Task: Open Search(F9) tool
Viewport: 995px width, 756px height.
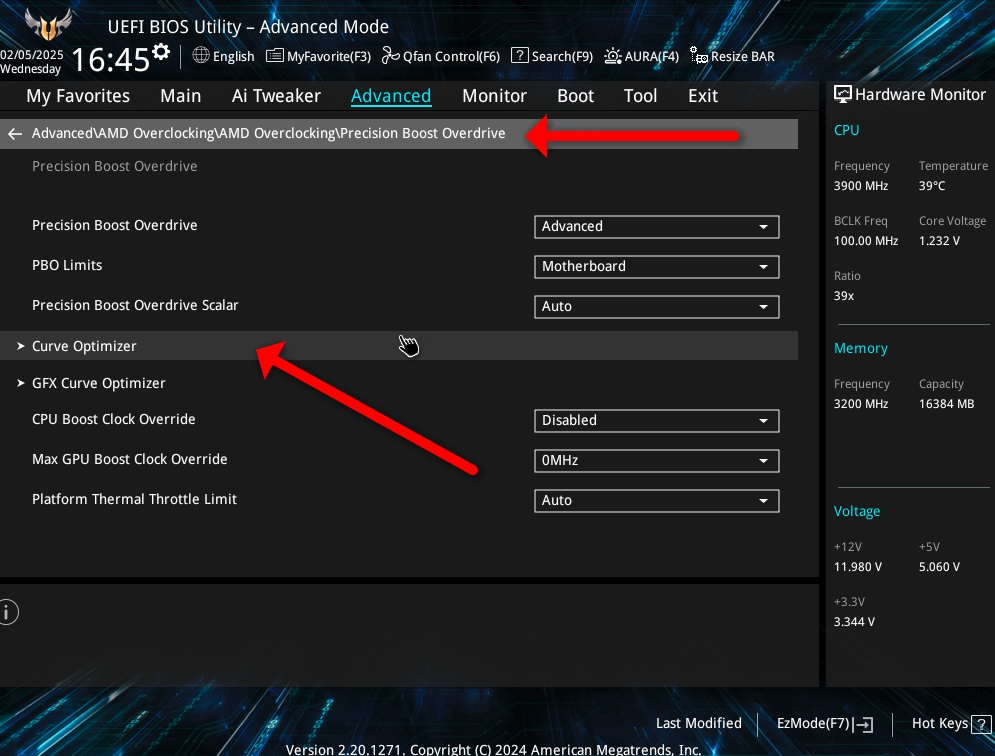Action: [x=552, y=56]
